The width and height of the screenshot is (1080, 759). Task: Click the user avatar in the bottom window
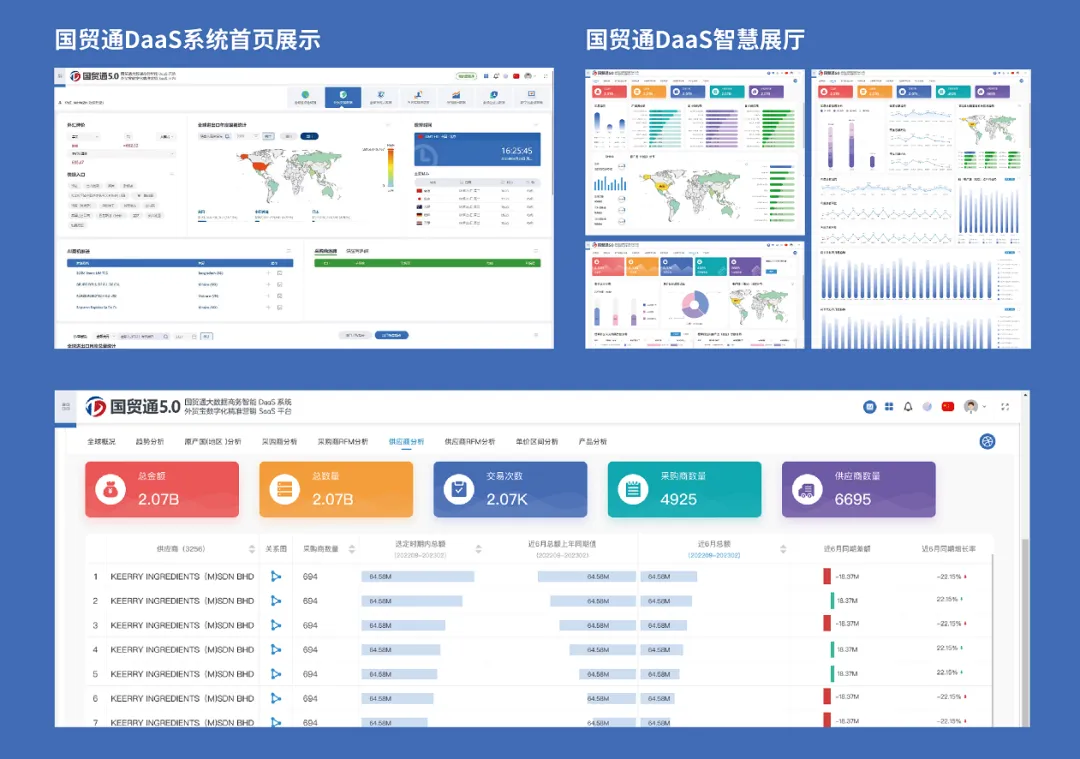tap(971, 406)
